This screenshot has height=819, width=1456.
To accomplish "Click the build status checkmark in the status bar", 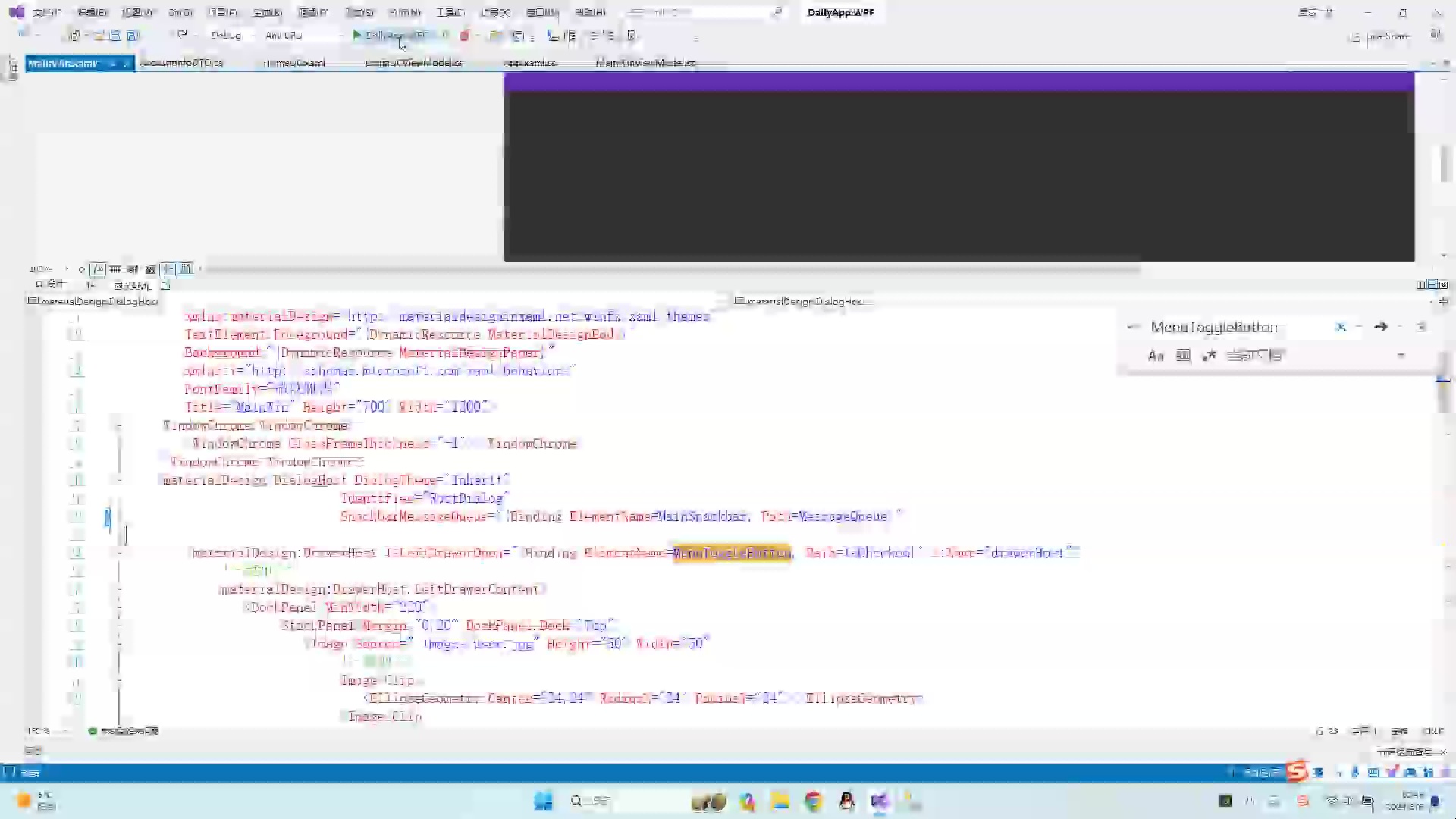I will tap(93, 731).
